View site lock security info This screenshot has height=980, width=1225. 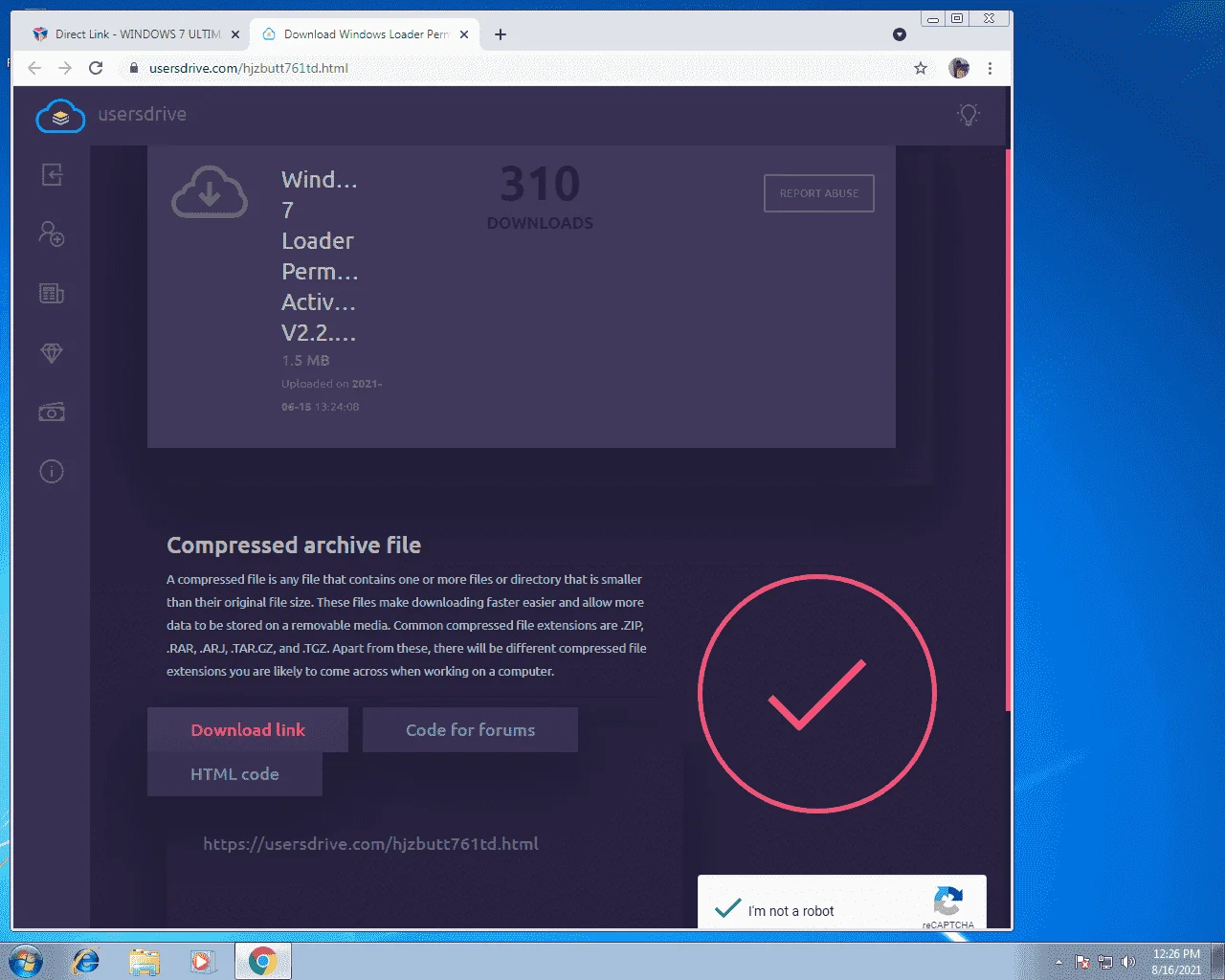tap(134, 68)
